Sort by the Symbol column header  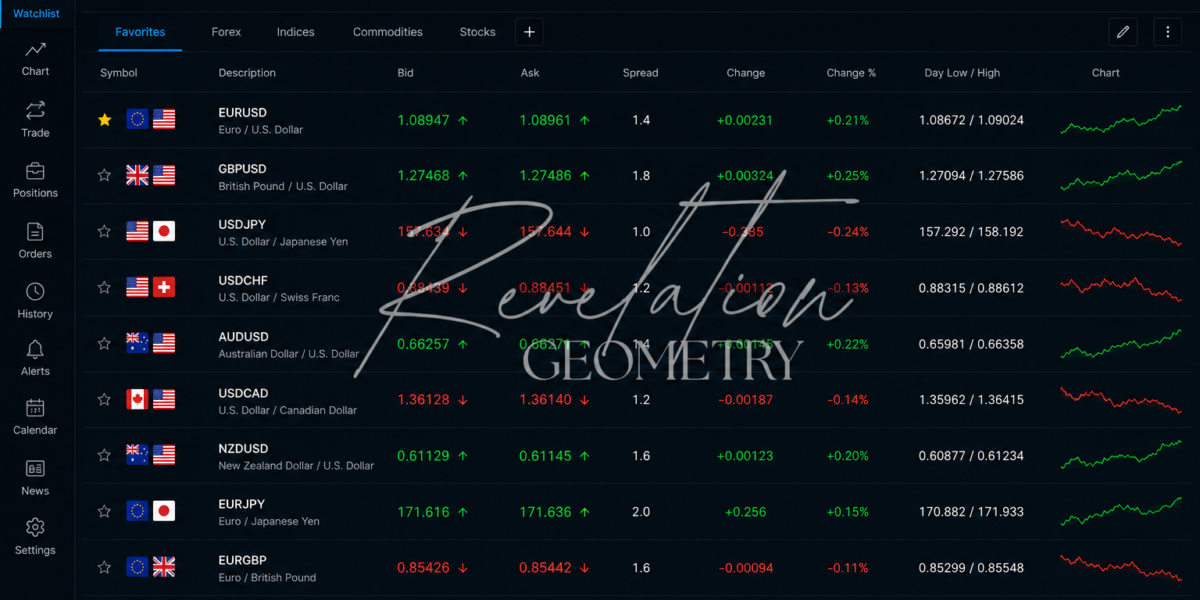tap(119, 73)
